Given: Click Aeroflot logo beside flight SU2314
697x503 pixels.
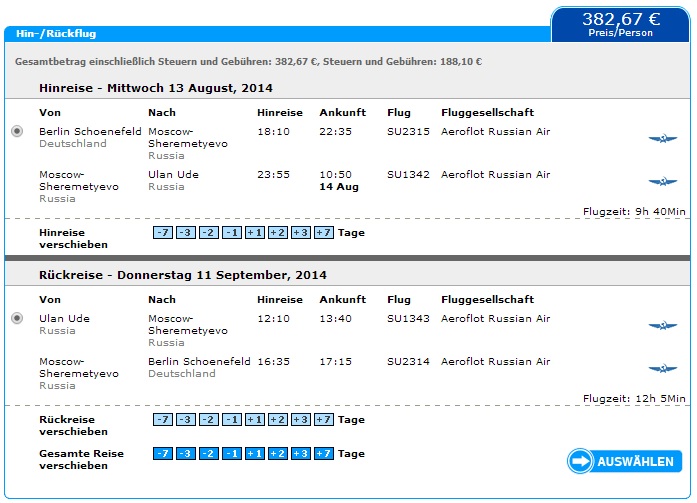Looking at the screenshot, I should (663, 368).
